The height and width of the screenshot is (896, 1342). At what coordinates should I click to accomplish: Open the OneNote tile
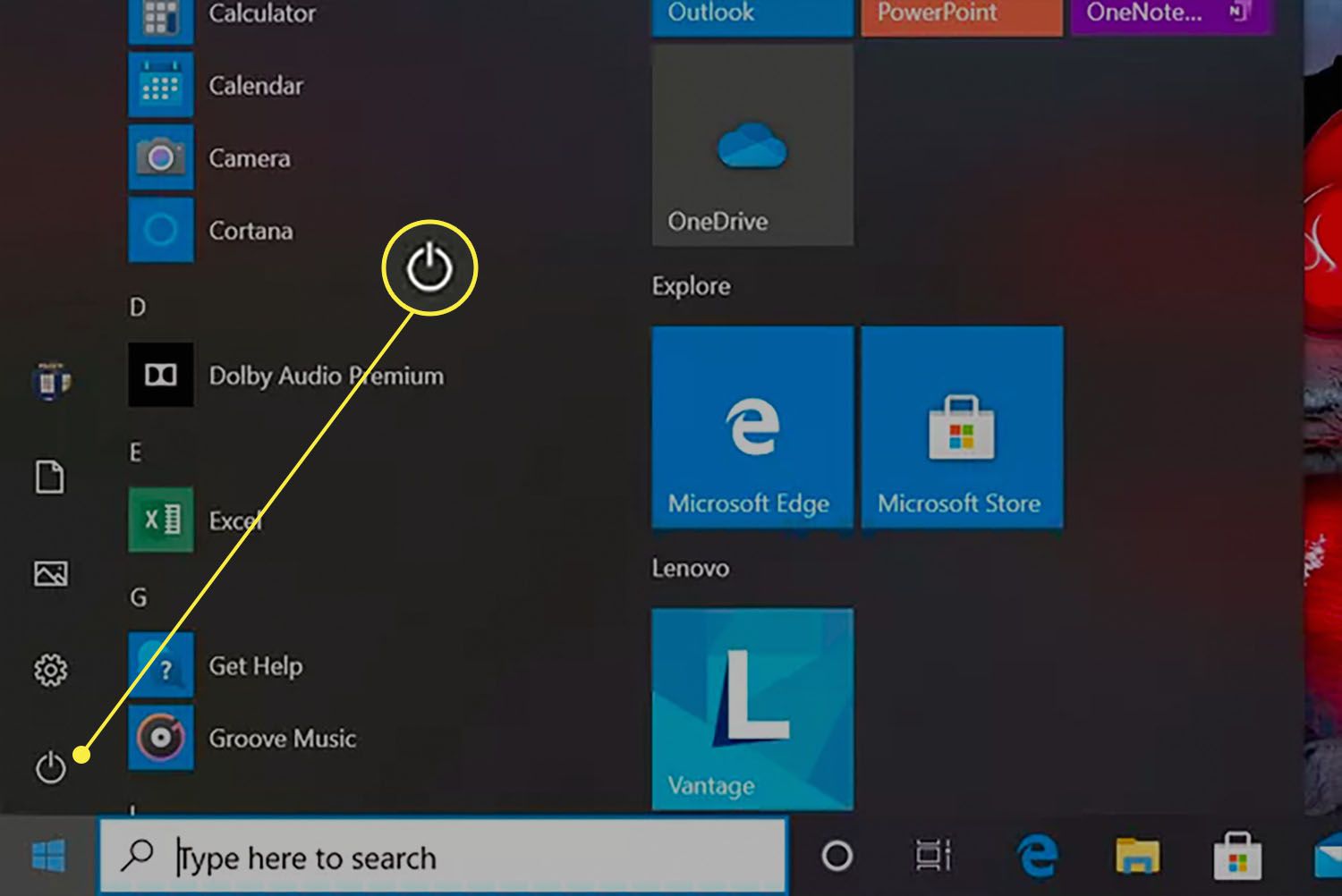pyautogui.click(x=1171, y=17)
